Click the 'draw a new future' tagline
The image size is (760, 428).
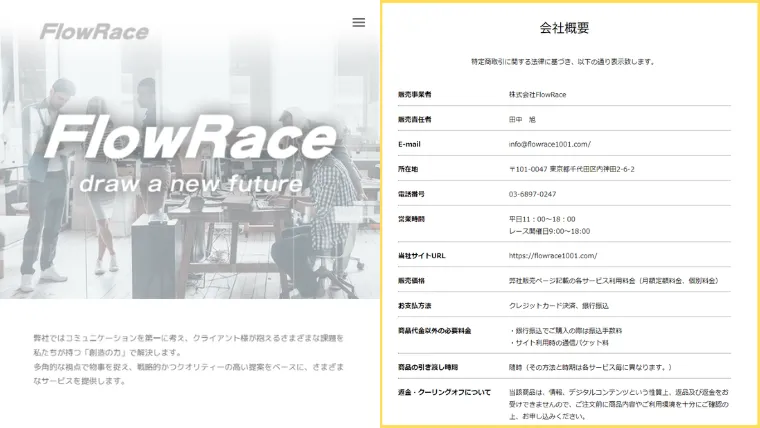[190, 184]
